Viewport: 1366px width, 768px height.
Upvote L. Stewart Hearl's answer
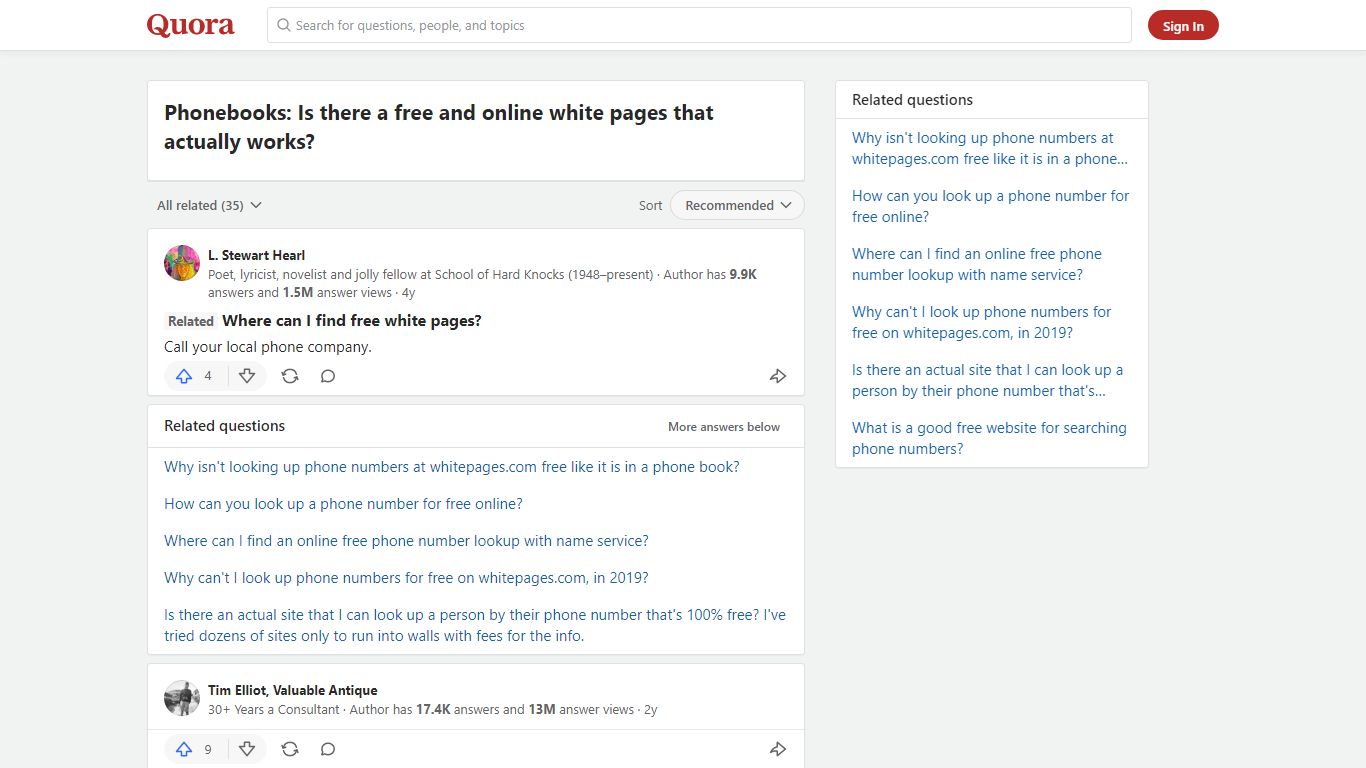(x=184, y=376)
